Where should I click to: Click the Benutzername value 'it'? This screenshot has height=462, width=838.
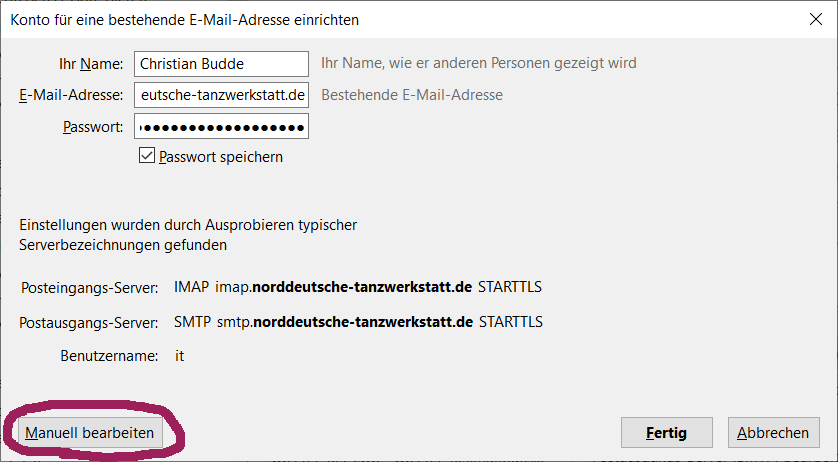coord(180,356)
